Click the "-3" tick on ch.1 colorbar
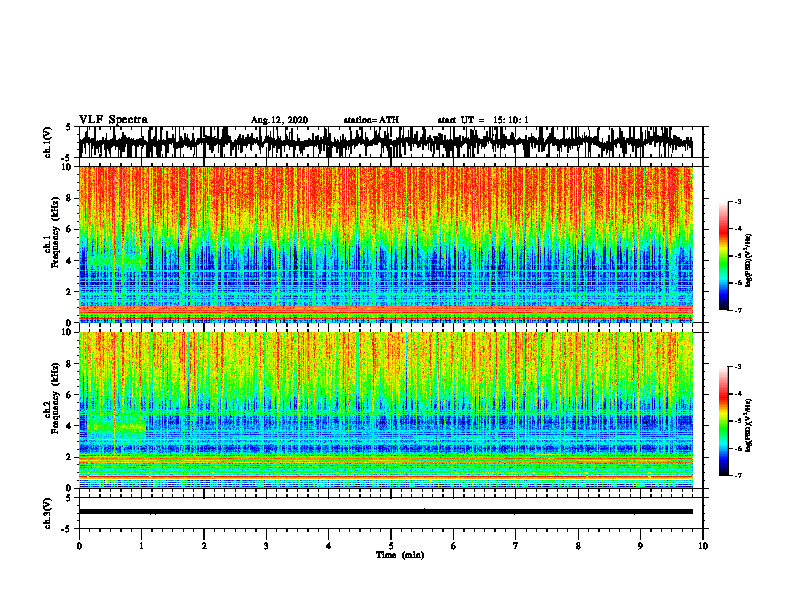 click(x=738, y=202)
